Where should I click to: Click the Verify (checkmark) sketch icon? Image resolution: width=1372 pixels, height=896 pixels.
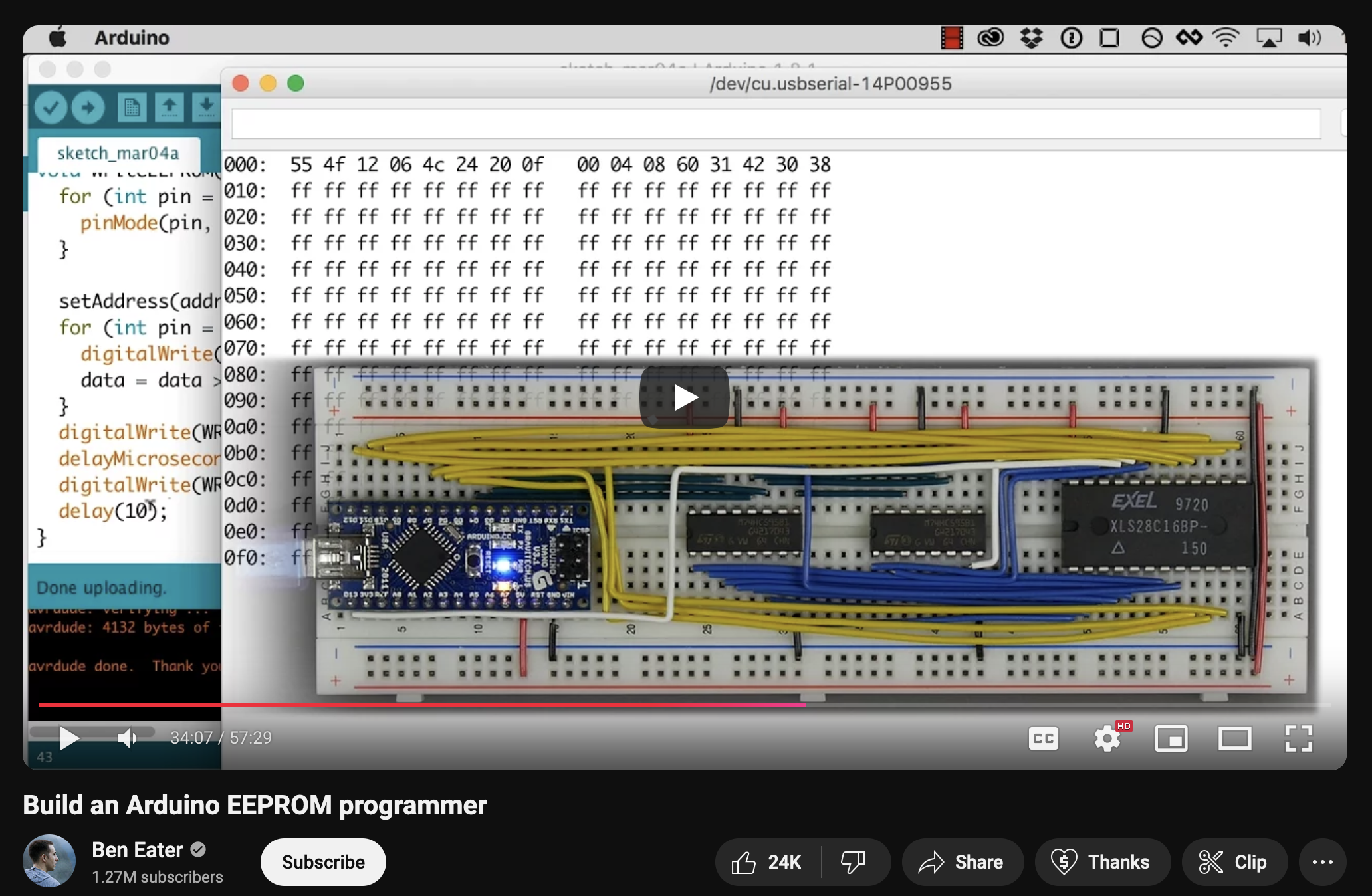(x=51, y=107)
